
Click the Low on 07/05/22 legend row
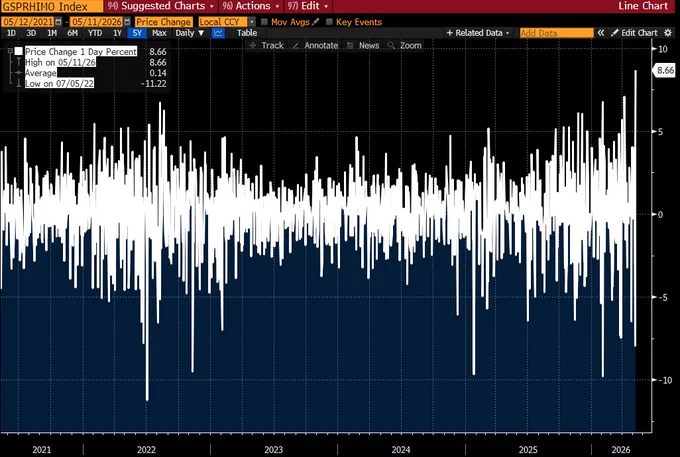59,83
